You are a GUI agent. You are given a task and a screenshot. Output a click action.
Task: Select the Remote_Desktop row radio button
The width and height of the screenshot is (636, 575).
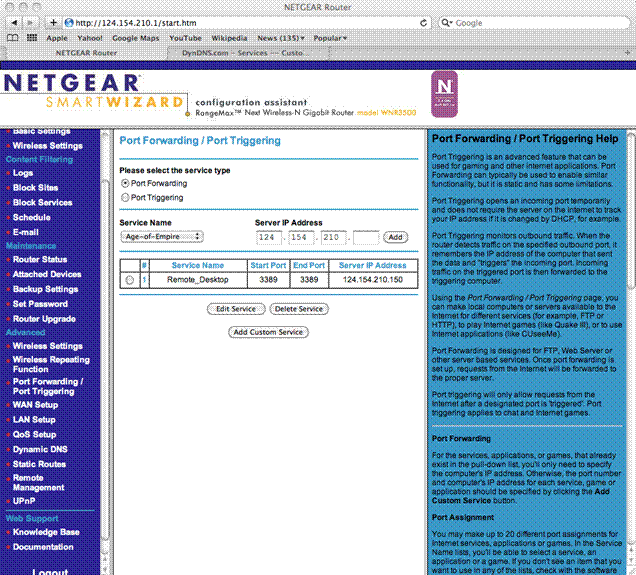[x=129, y=280]
